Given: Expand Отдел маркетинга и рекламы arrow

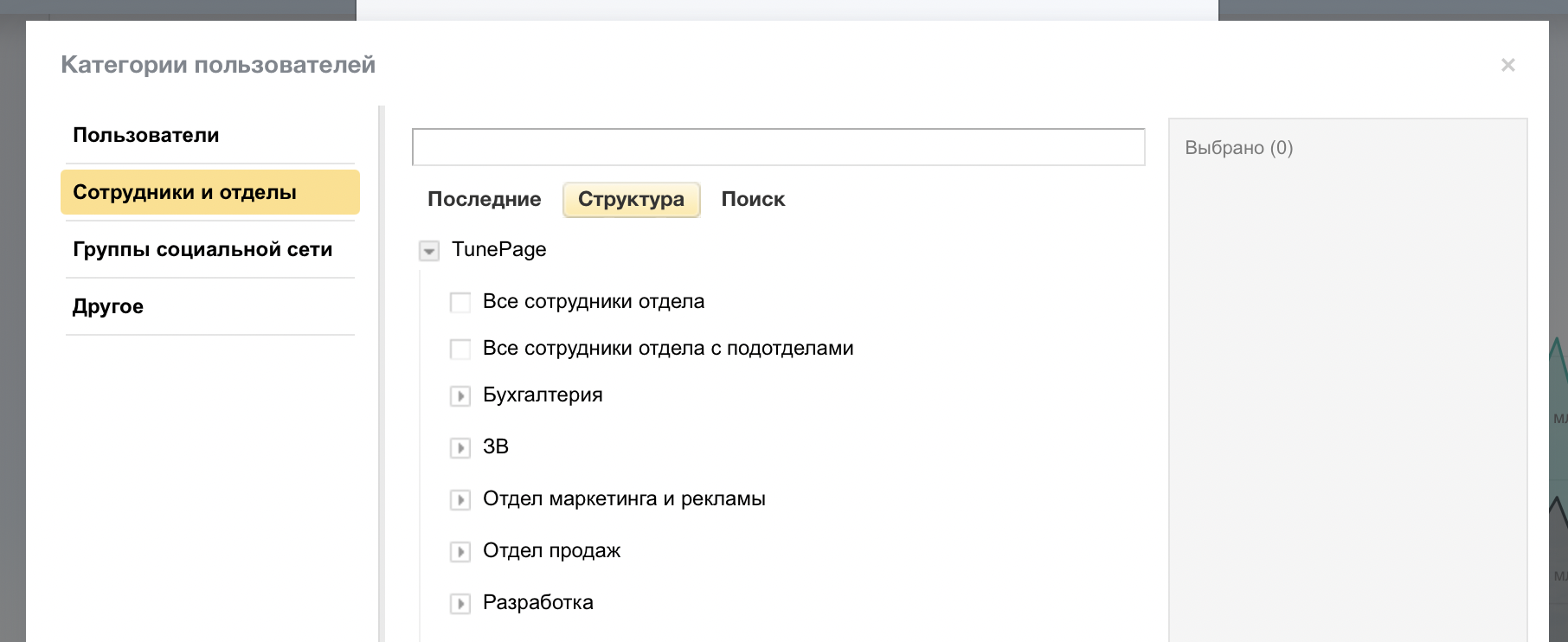Looking at the screenshot, I should (460, 500).
